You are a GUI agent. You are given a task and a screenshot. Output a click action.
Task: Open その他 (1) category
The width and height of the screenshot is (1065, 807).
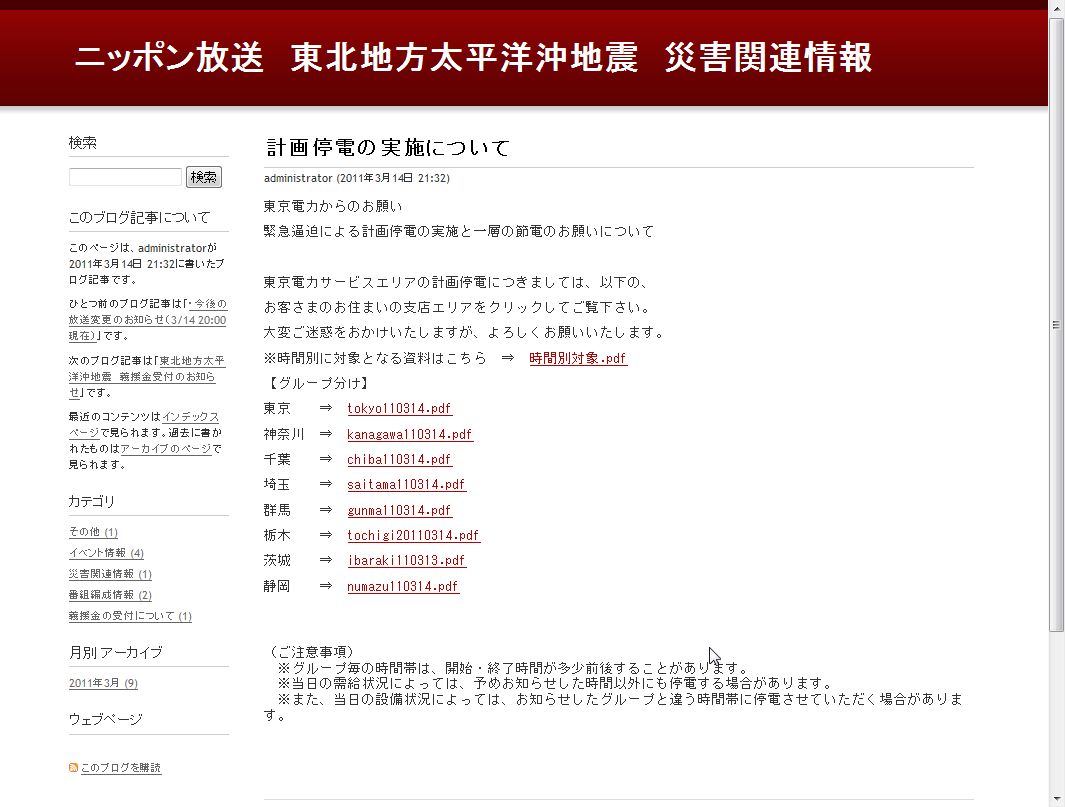pyautogui.click(x=93, y=532)
